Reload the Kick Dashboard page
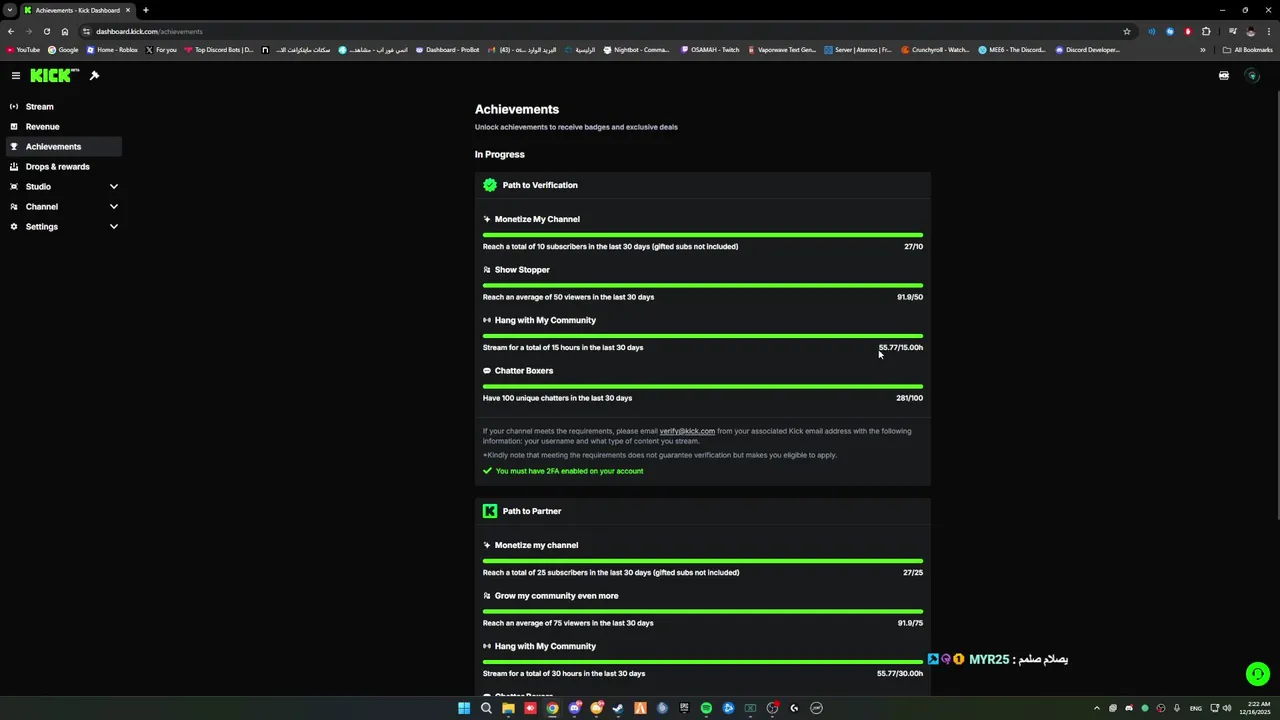The height and width of the screenshot is (720, 1280). tap(46, 31)
